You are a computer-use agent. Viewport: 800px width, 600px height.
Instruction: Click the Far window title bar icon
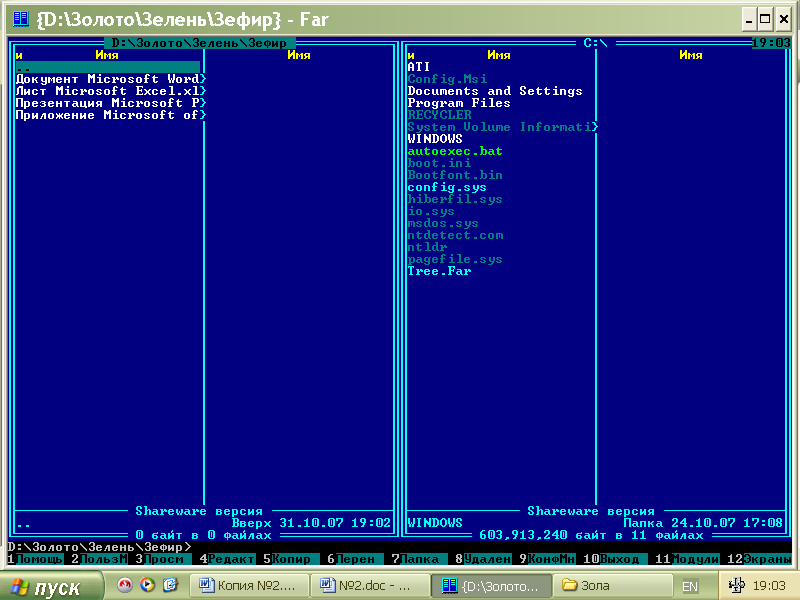(x=21, y=19)
